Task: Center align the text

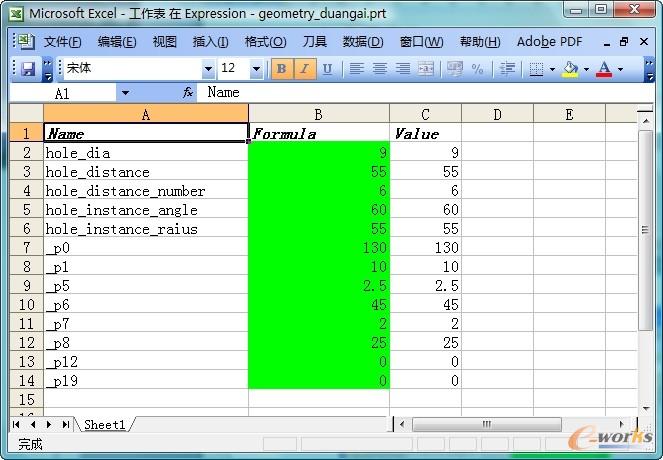Action: (380, 69)
